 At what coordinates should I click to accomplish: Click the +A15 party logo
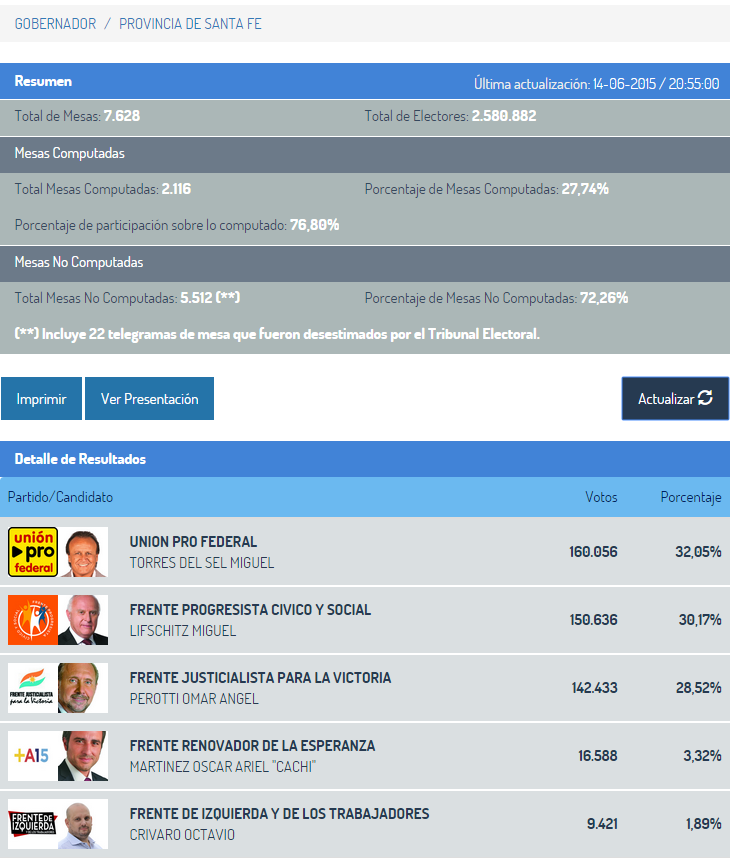(x=33, y=755)
